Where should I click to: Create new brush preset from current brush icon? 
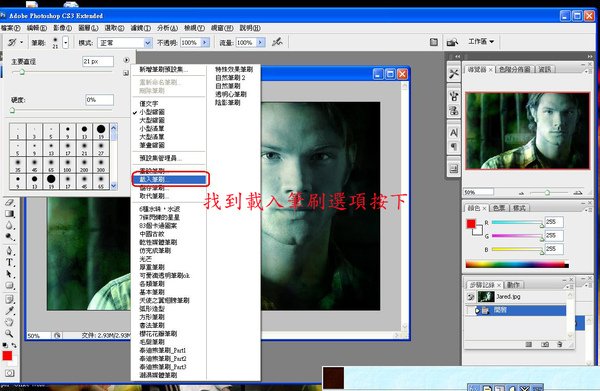click(126, 73)
